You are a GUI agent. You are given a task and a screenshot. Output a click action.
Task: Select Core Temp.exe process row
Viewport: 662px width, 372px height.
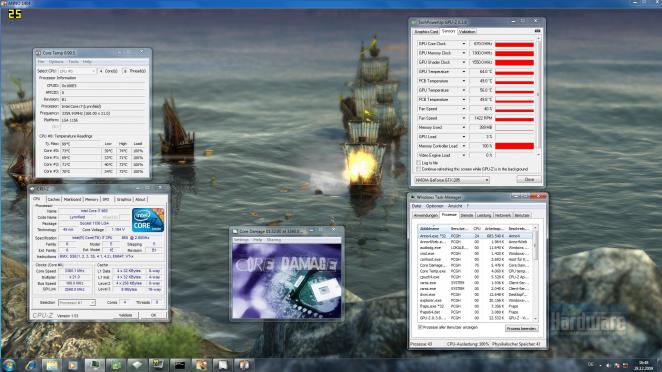coord(475,271)
